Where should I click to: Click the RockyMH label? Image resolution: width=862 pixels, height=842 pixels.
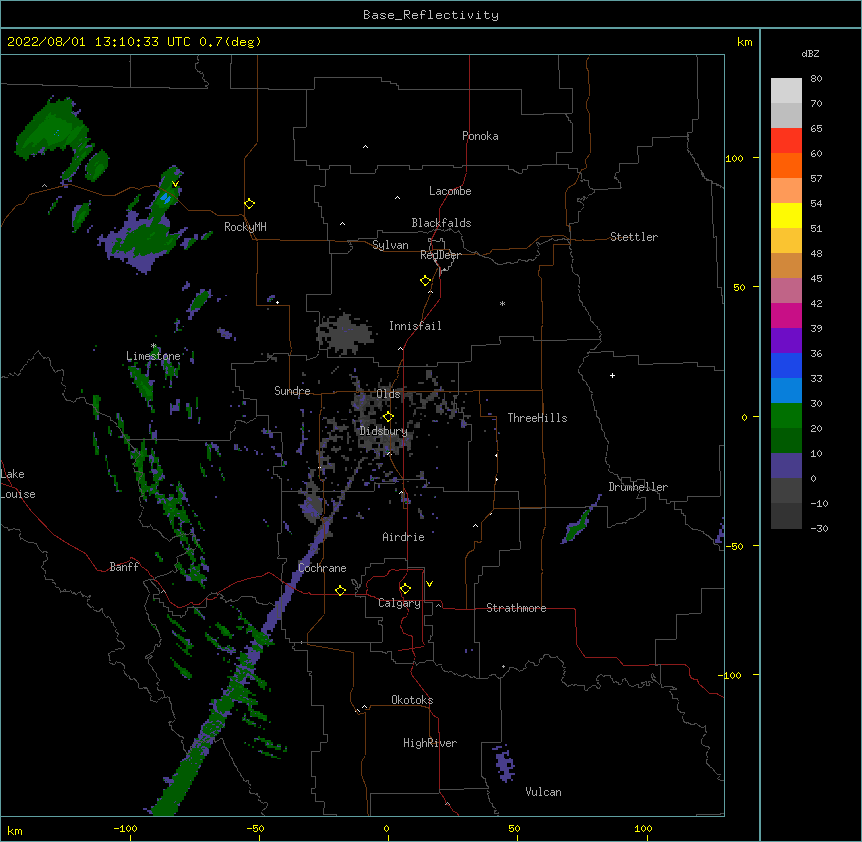coord(245,227)
